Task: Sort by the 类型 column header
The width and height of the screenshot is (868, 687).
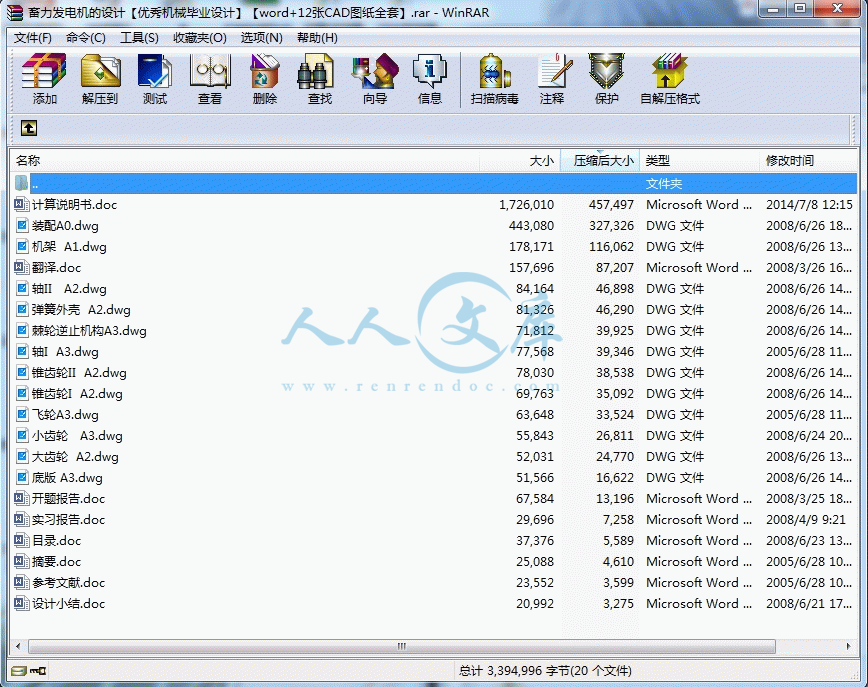Action: [700, 161]
